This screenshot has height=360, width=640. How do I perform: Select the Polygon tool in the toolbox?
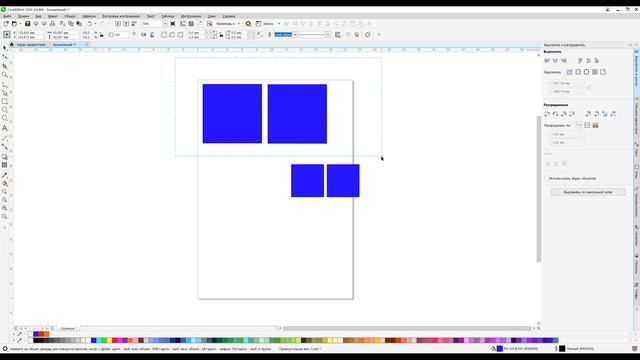point(5,118)
